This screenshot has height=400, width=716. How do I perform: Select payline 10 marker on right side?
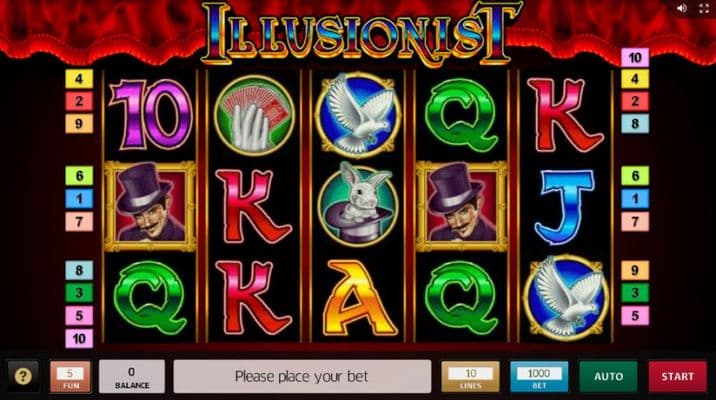[635, 58]
